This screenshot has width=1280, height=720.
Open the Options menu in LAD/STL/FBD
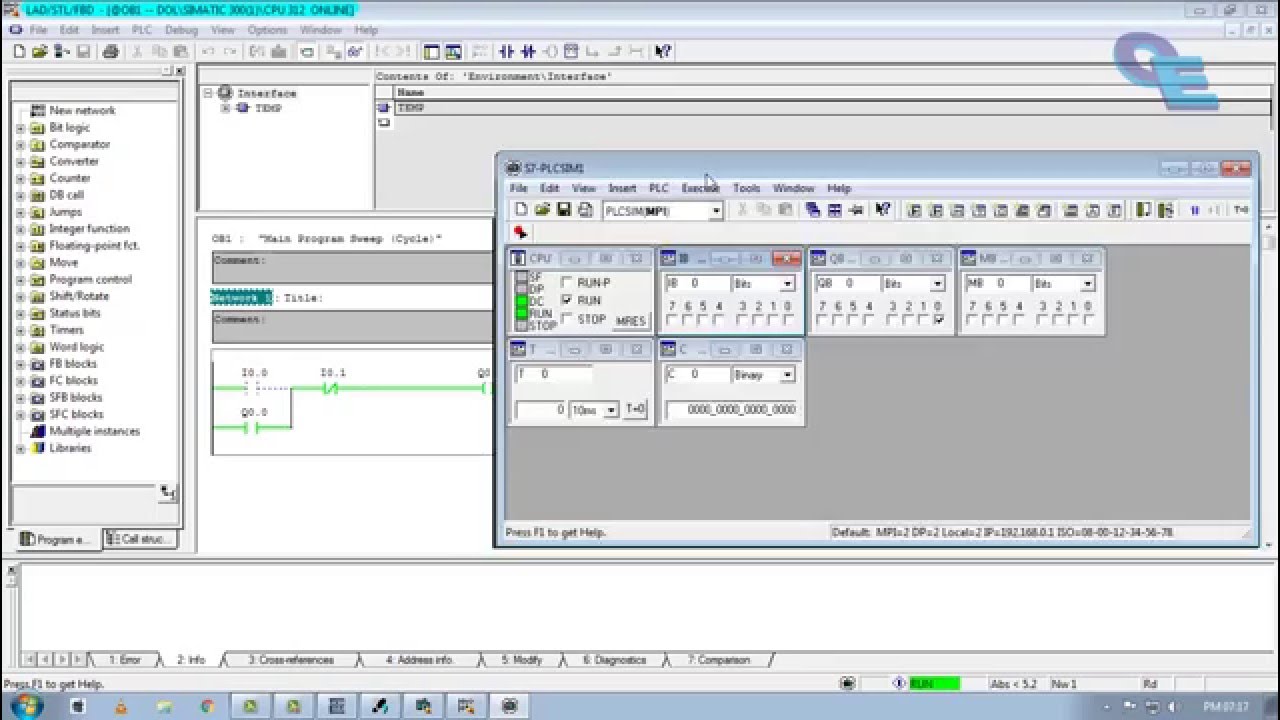(x=267, y=30)
